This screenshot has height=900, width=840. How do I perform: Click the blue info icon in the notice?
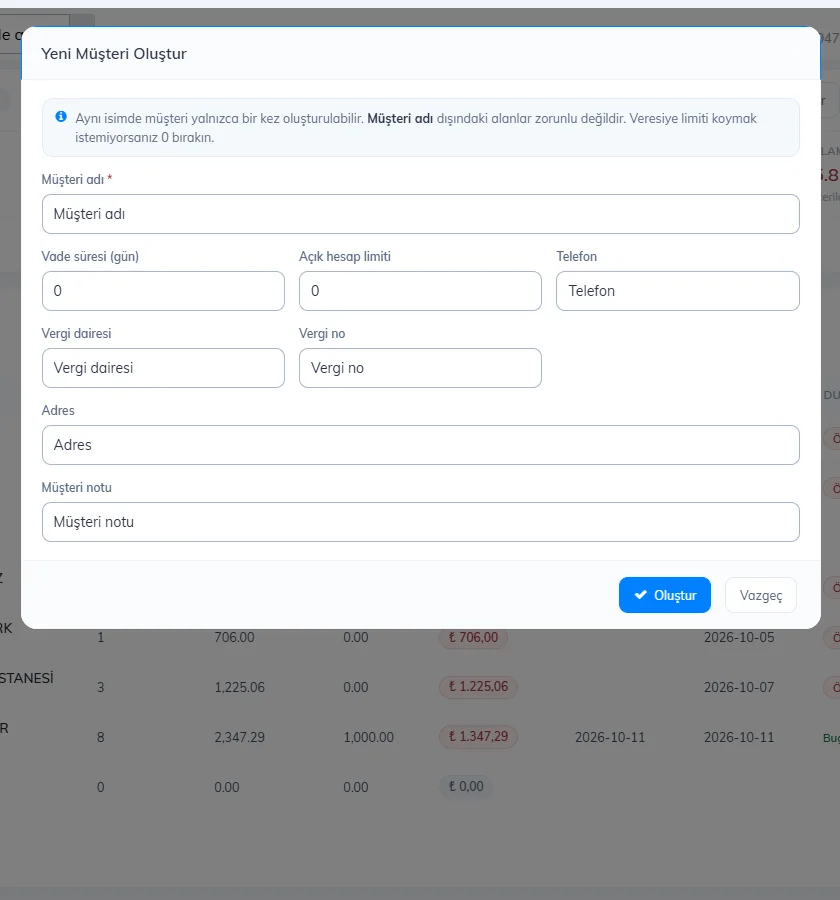click(61, 117)
